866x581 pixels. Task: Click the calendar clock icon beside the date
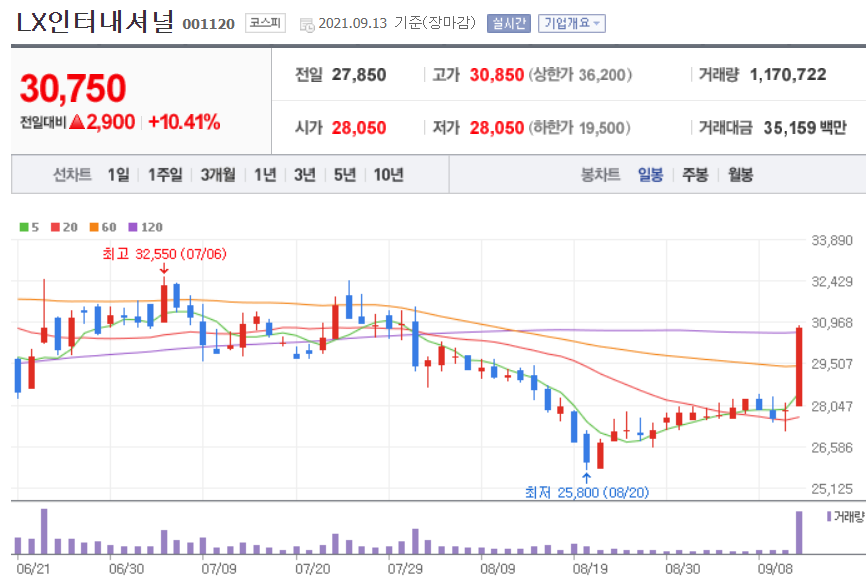tap(307, 25)
